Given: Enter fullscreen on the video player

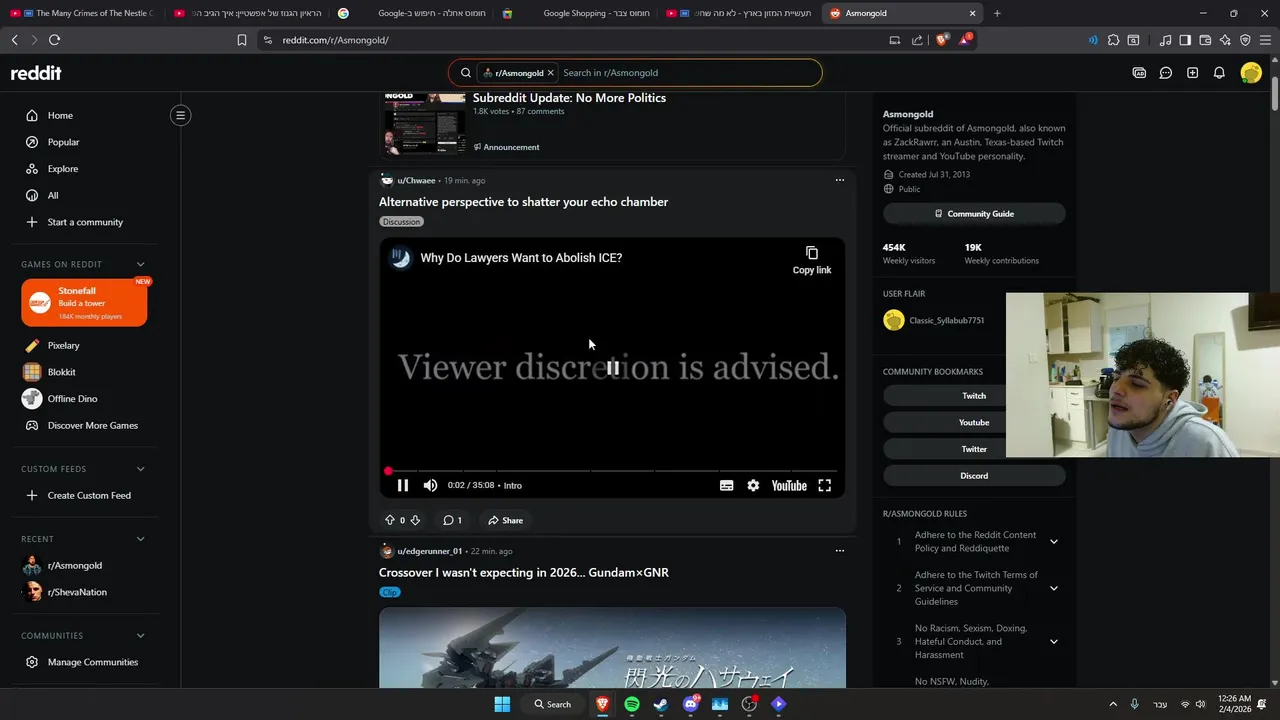Looking at the screenshot, I should coord(825,485).
